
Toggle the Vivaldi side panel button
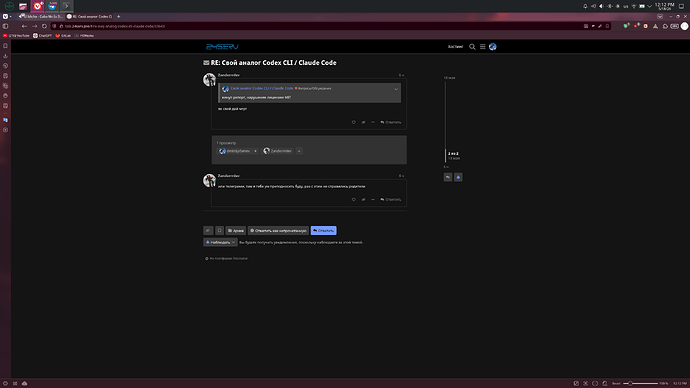click(5, 26)
